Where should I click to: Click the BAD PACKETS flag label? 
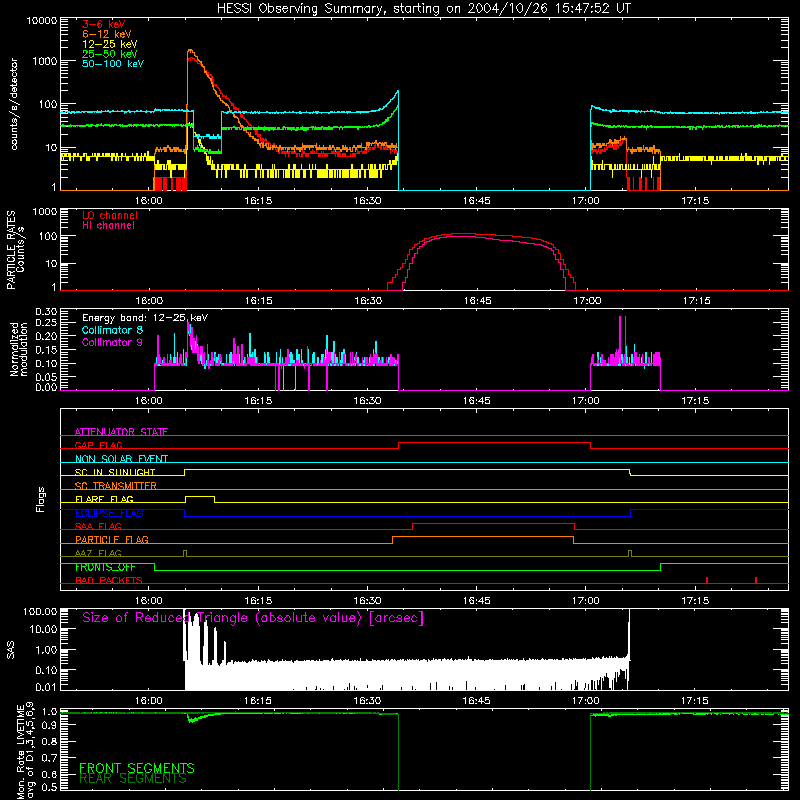pos(109,580)
